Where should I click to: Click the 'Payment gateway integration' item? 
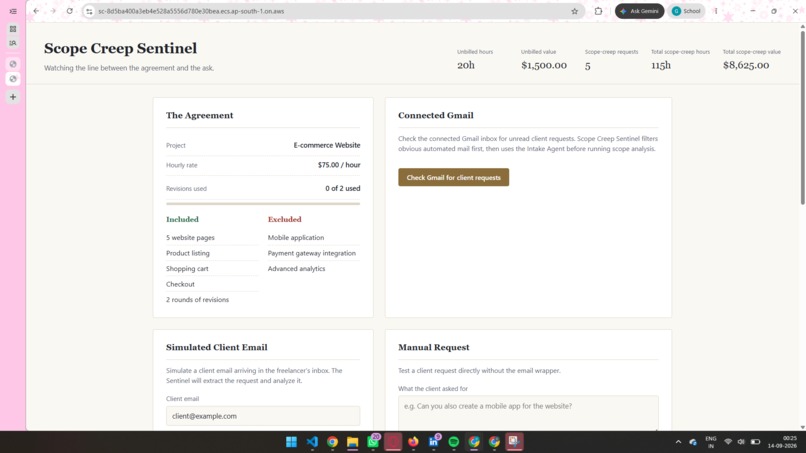(x=312, y=253)
